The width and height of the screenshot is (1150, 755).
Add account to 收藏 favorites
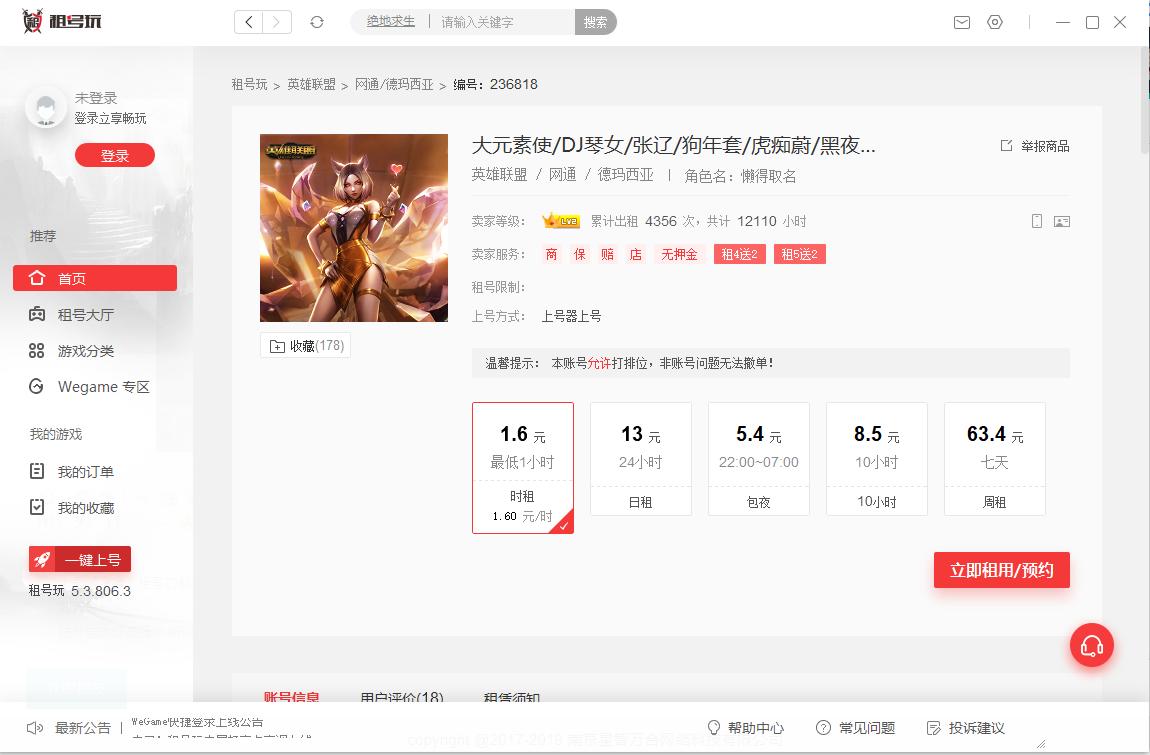305,345
